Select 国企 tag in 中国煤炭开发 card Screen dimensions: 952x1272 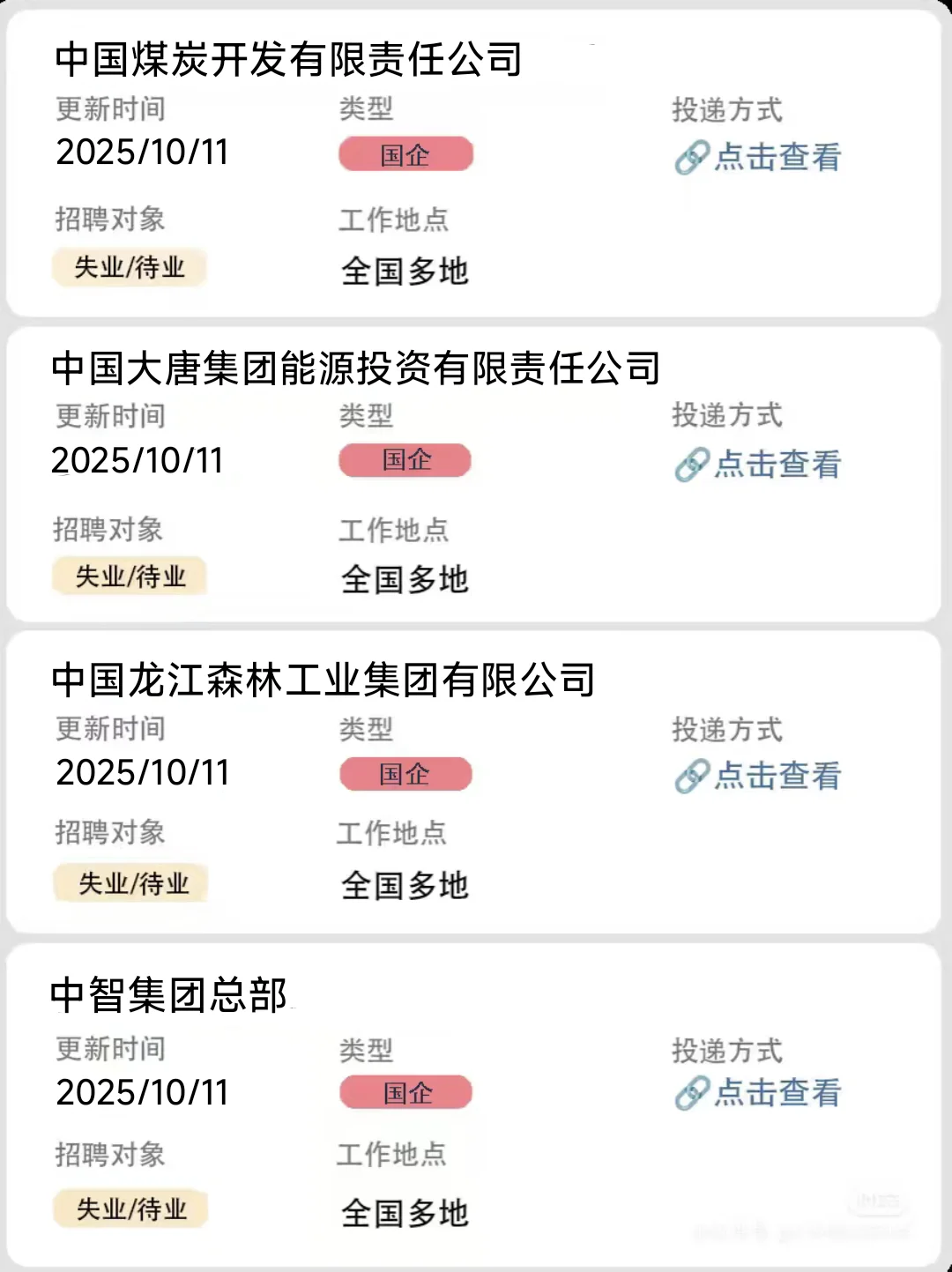(406, 154)
